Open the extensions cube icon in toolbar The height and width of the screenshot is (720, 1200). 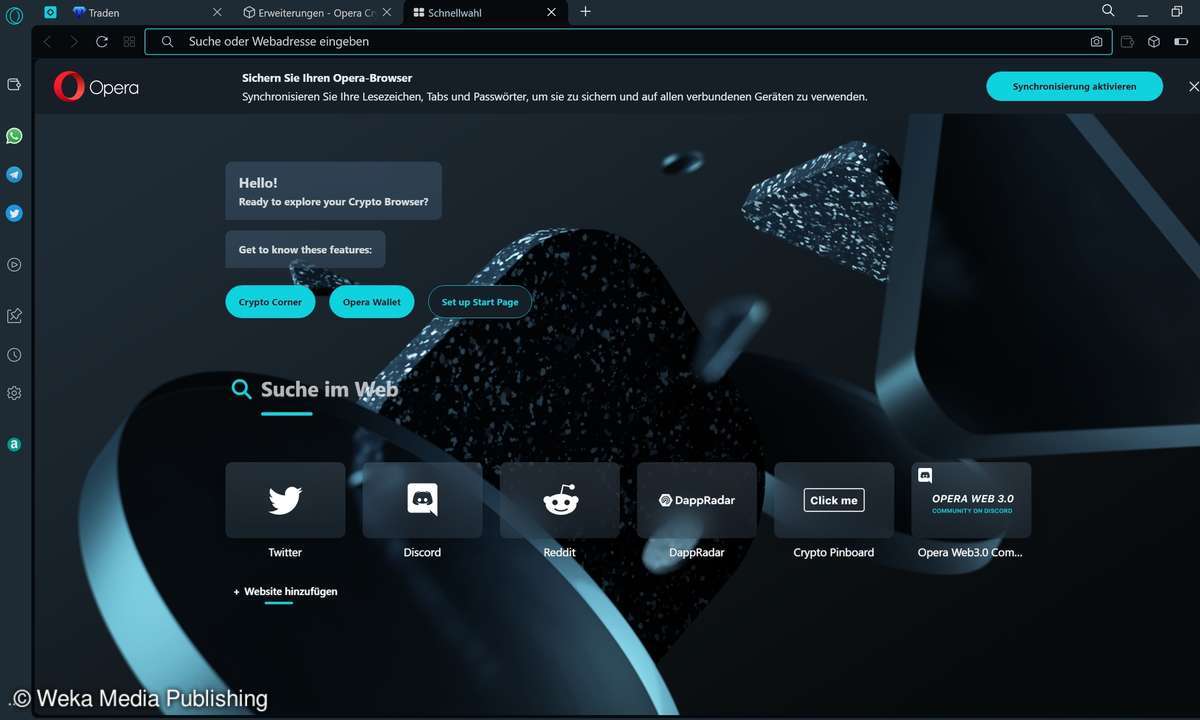pyautogui.click(x=1154, y=42)
